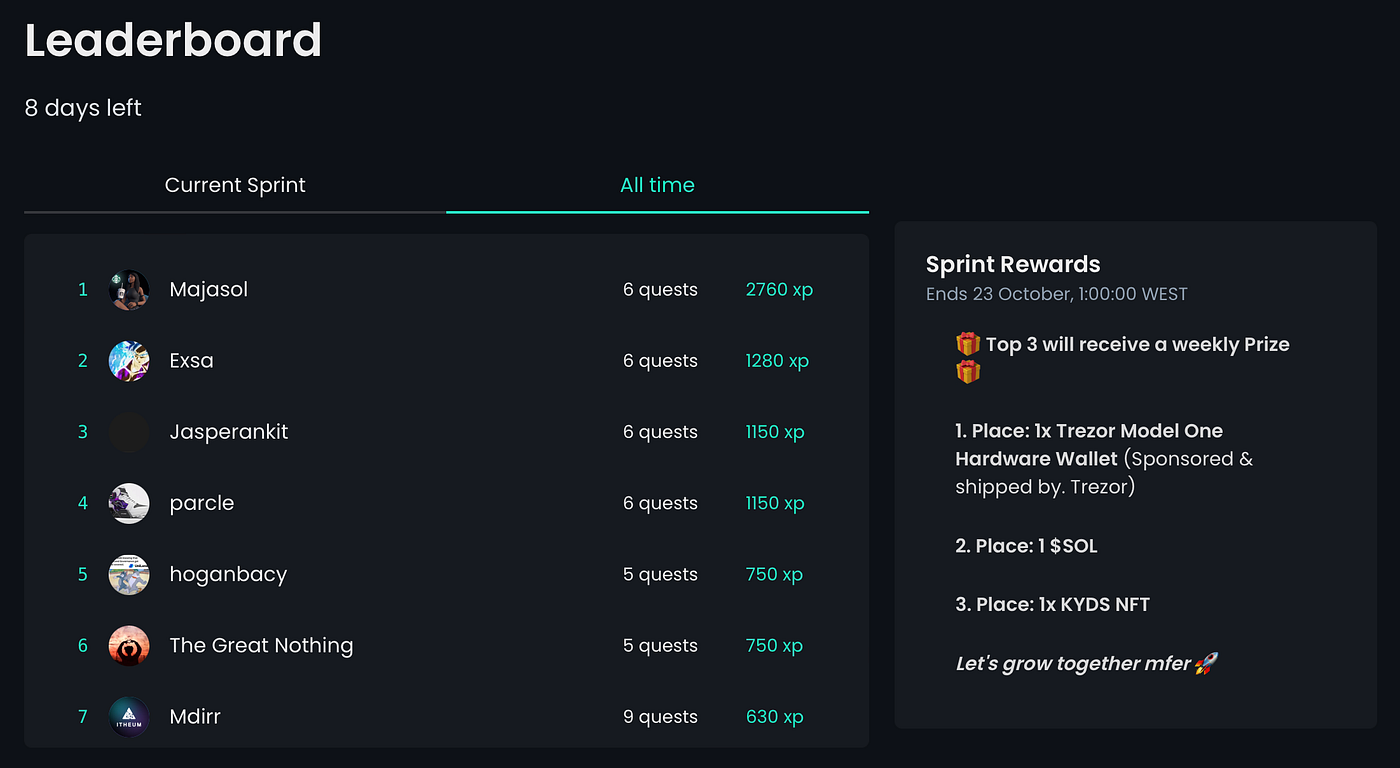
Task: Click the rocket emoji after grow together mfer
Action: [x=1205, y=662]
